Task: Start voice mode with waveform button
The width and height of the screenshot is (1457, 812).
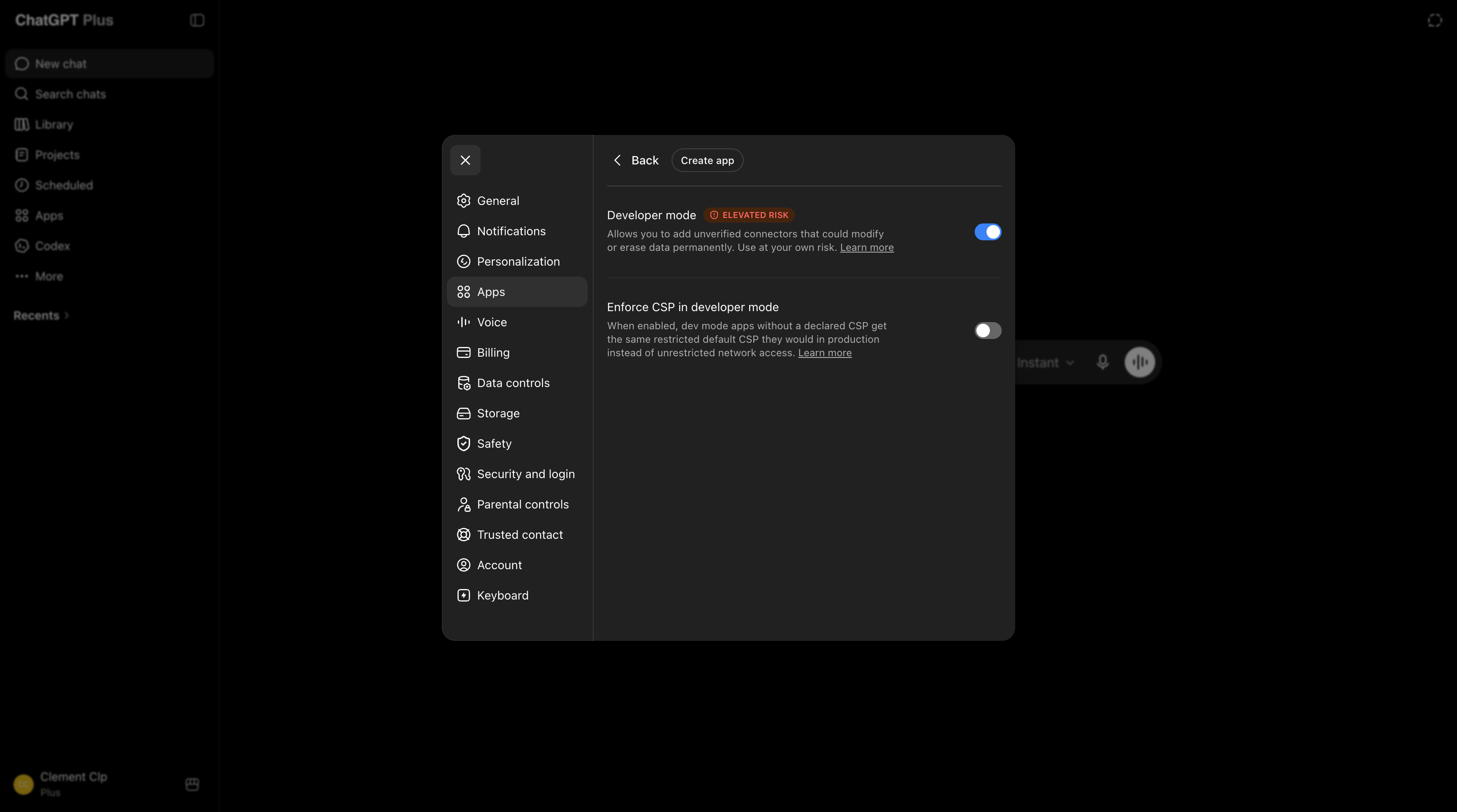Action: (x=1139, y=363)
